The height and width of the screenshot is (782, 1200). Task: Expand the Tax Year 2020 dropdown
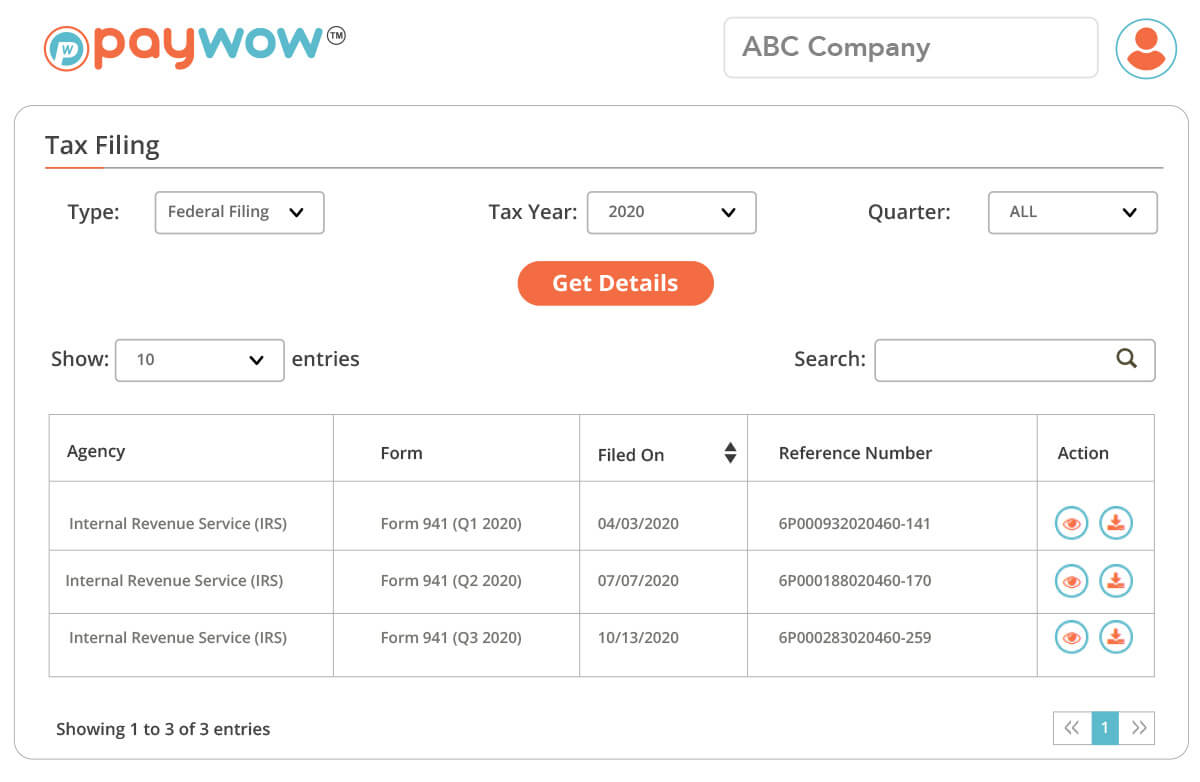[x=671, y=212]
